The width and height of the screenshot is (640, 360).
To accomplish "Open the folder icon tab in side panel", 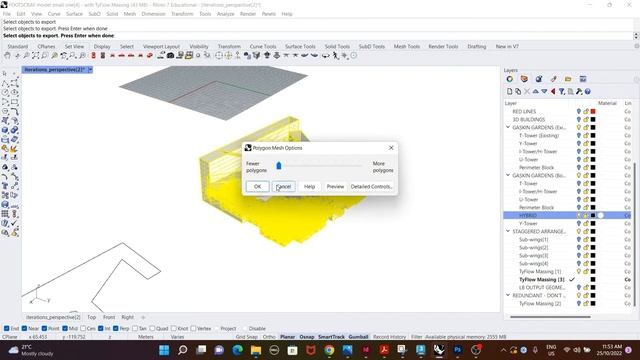I will [x=568, y=79].
